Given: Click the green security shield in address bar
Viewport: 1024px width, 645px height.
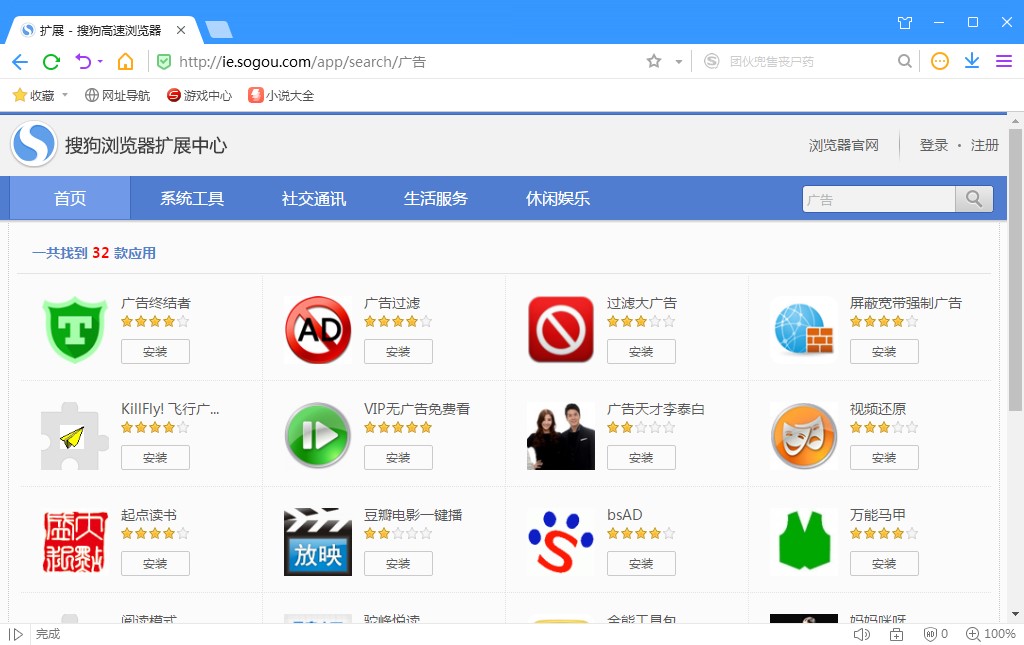Looking at the screenshot, I should [x=164, y=61].
